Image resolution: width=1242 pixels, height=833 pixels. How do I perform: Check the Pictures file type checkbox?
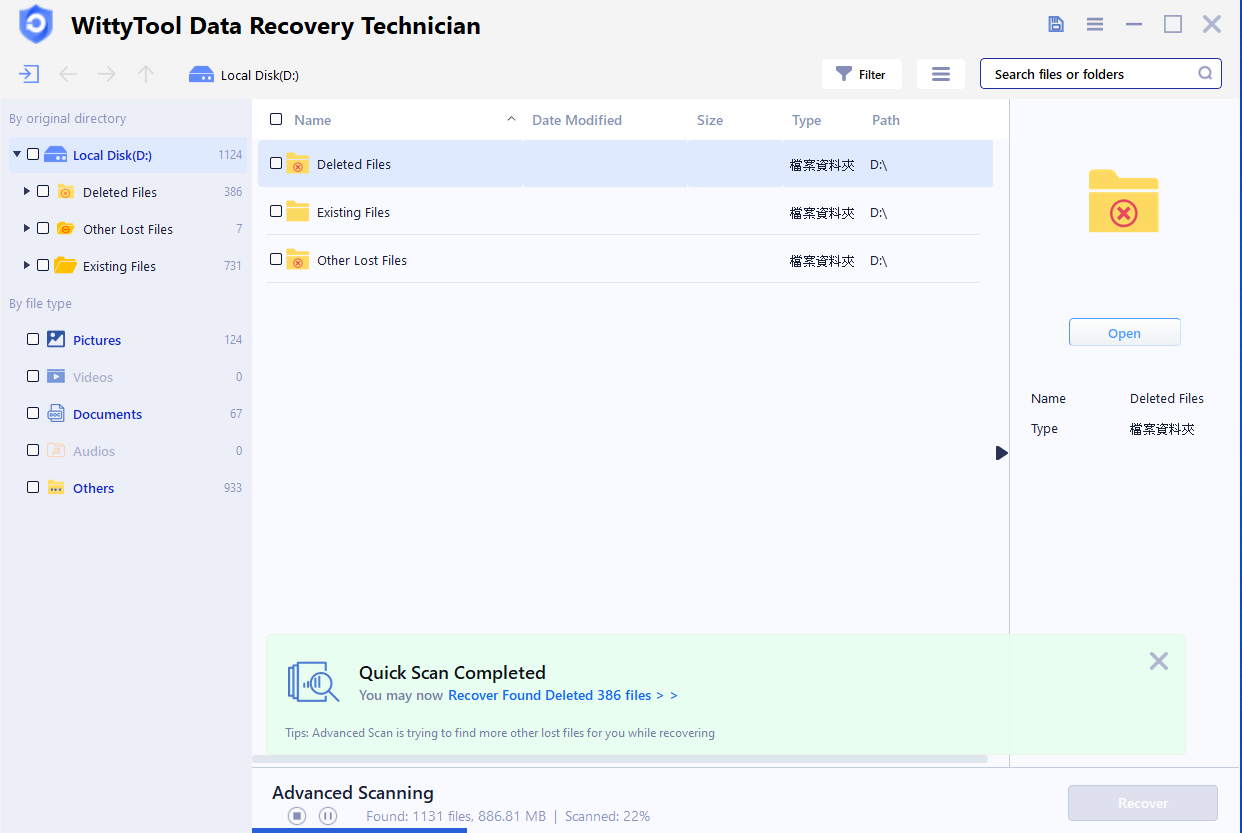pos(33,340)
